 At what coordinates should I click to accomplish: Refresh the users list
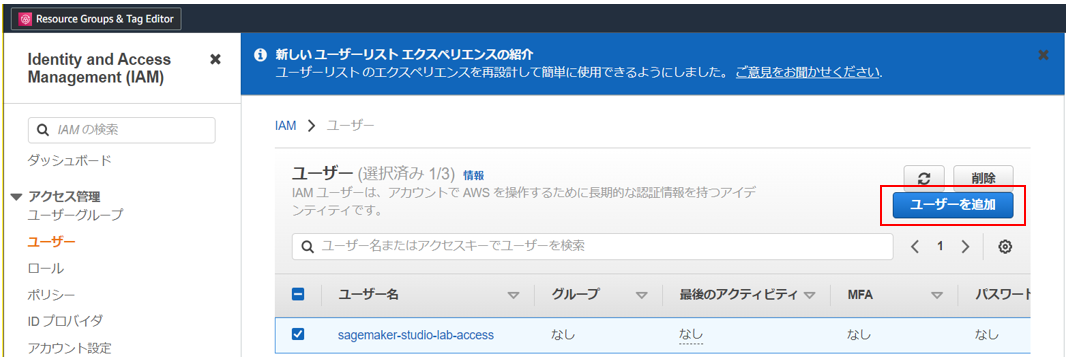coord(924,178)
